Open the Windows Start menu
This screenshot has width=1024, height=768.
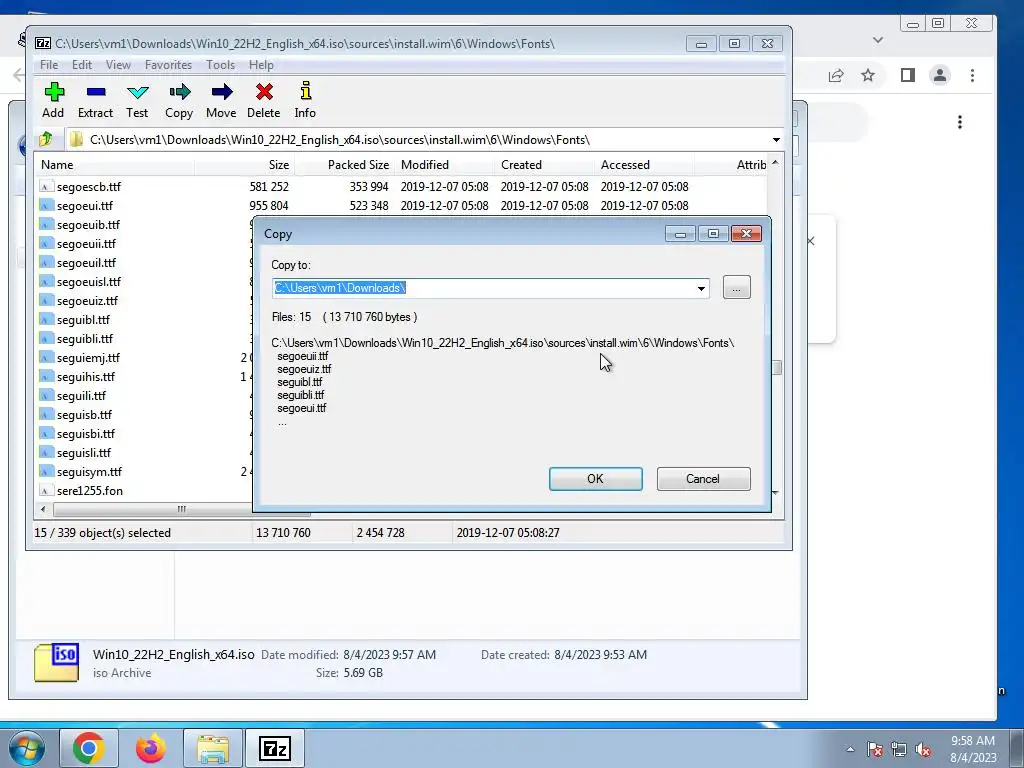(26, 748)
